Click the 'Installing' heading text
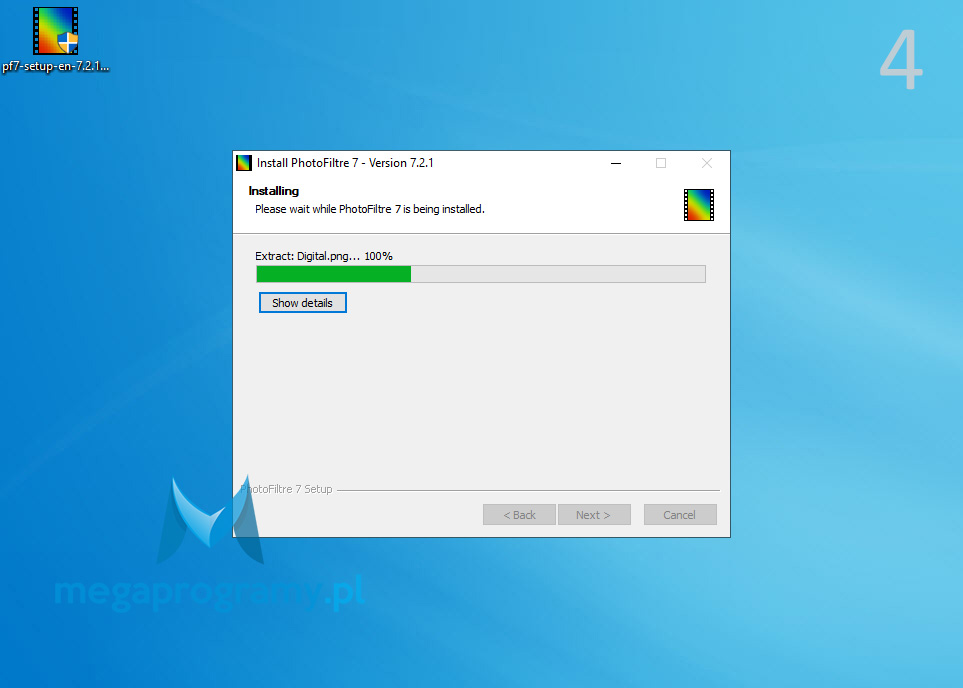 tap(273, 191)
